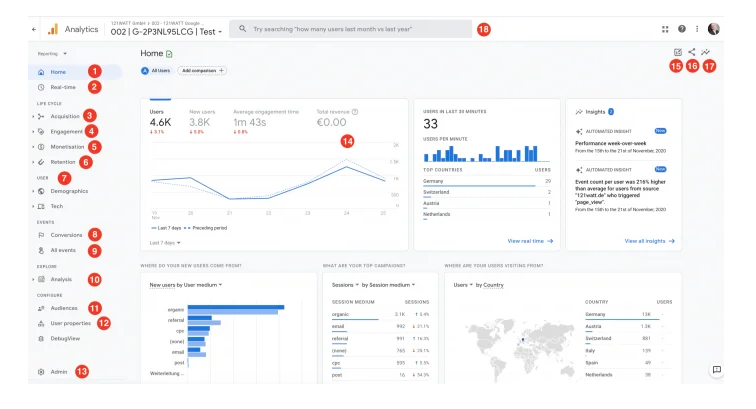Open the insights sparkline icon
The height and width of the screenshot is (409, 756).
[706, 52]
